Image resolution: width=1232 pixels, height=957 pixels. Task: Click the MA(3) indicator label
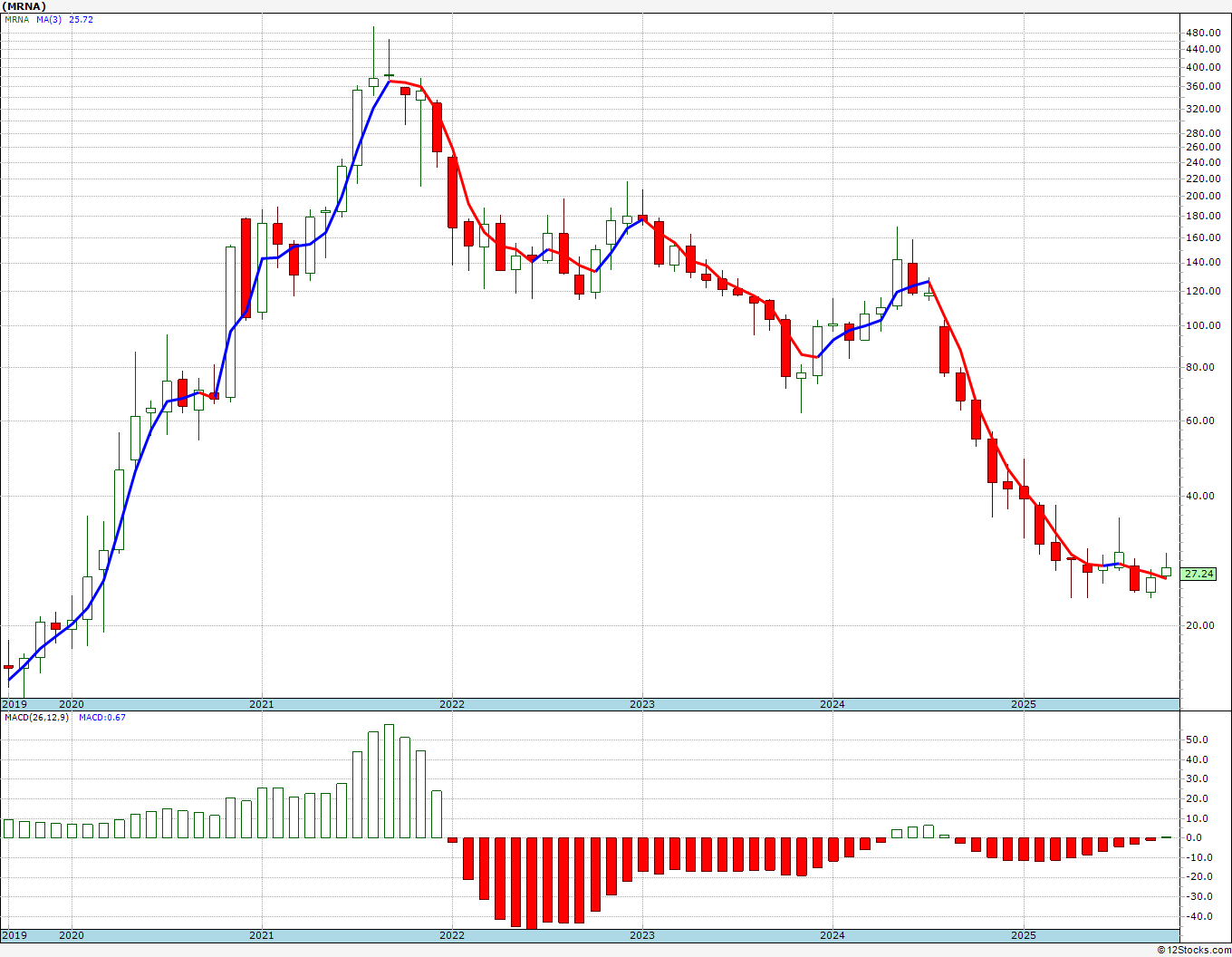pyautogui.click(x=50, y=19)
